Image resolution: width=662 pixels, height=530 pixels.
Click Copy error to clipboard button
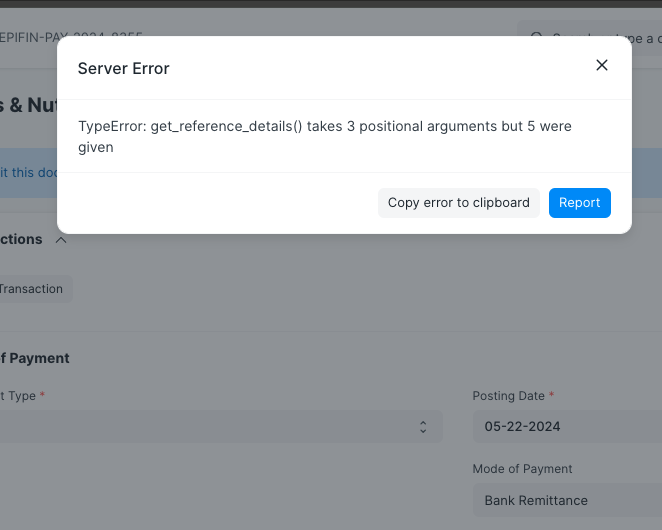tap(459, 203)
